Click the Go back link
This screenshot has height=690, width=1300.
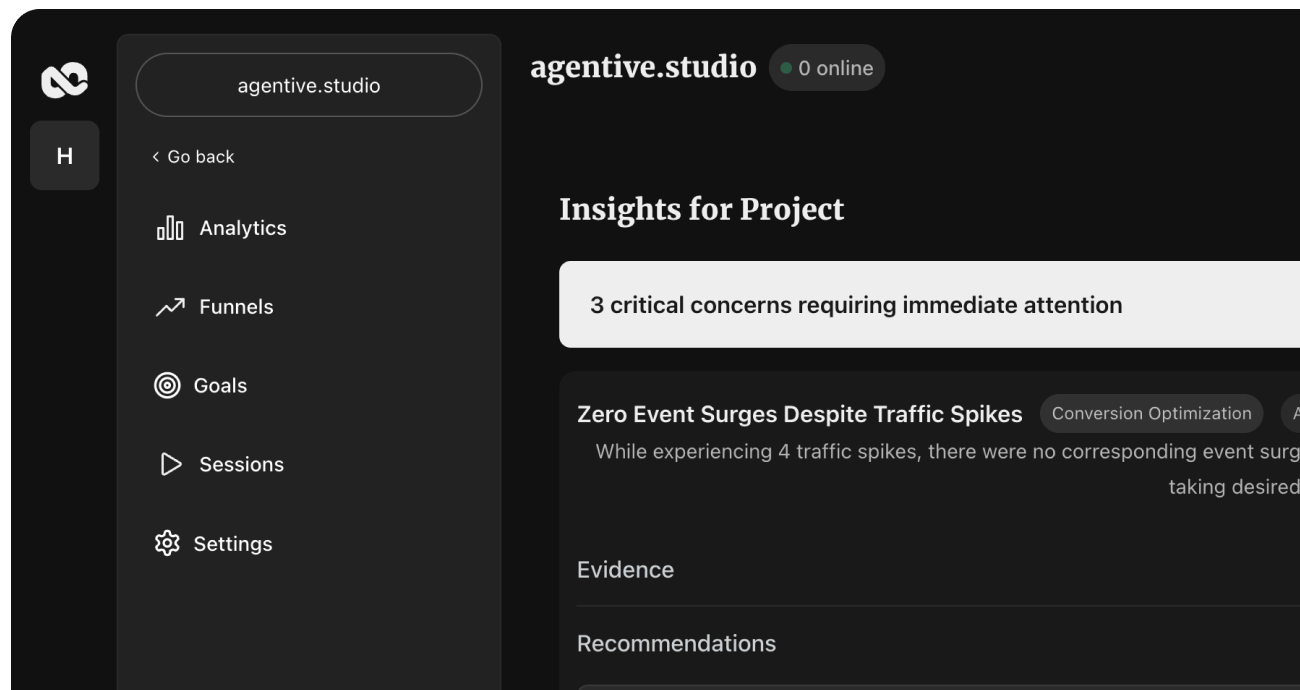click(x=201, y=157)
